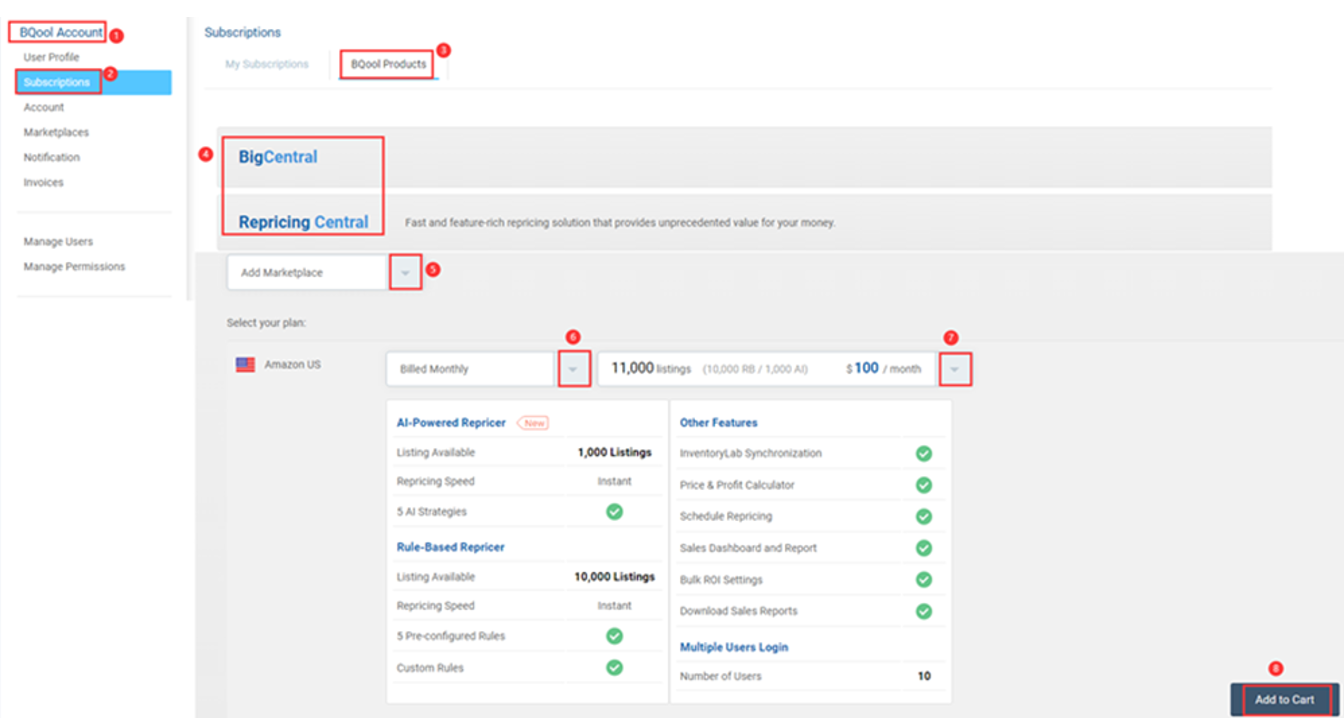Image resolution: width=1344 pixels, height=718 pixels.
Task: Click the Amazon US flag icon
Action: click(x=245, y=365)
